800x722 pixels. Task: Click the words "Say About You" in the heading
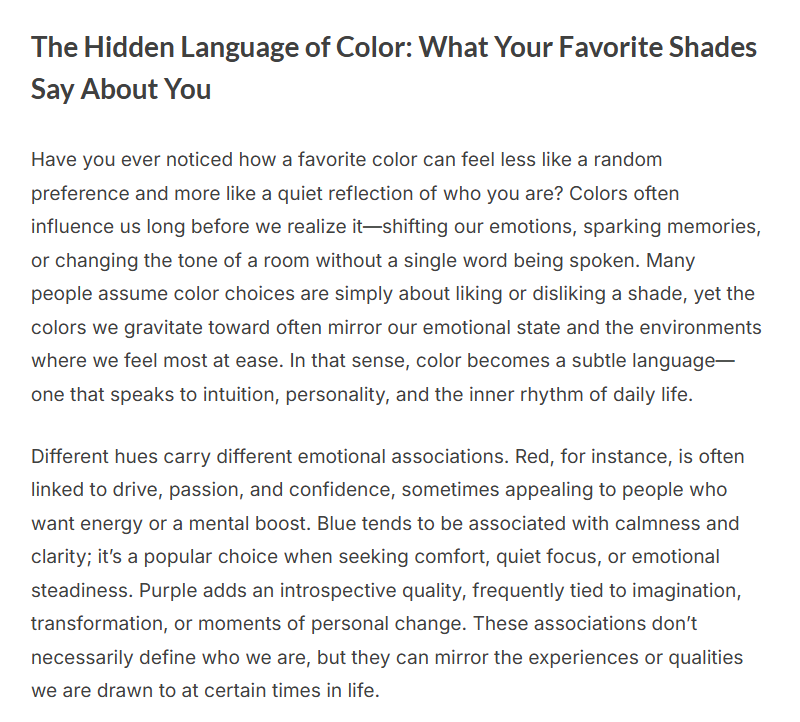tap(120, 89)
